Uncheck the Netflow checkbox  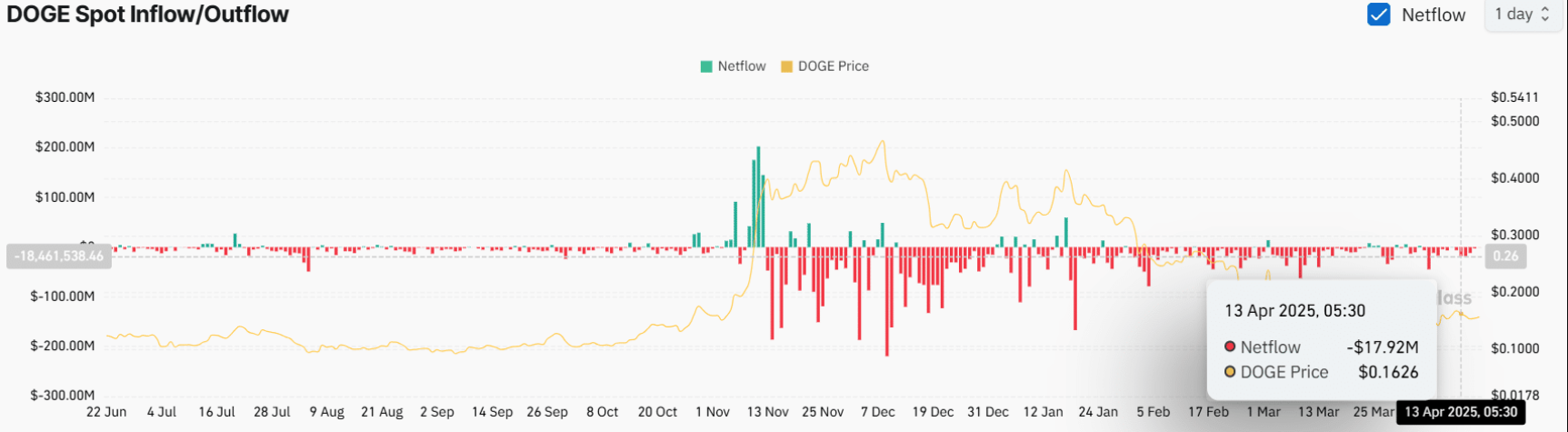point(1379,15)
